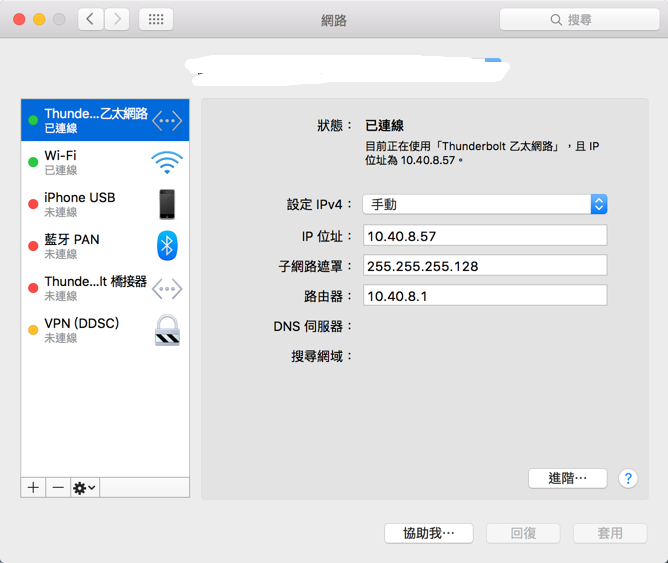The height and width of the screenshot is (563, 668).
Task: Click the green status dot of Wi-Fi
Action: coord(33,162)
